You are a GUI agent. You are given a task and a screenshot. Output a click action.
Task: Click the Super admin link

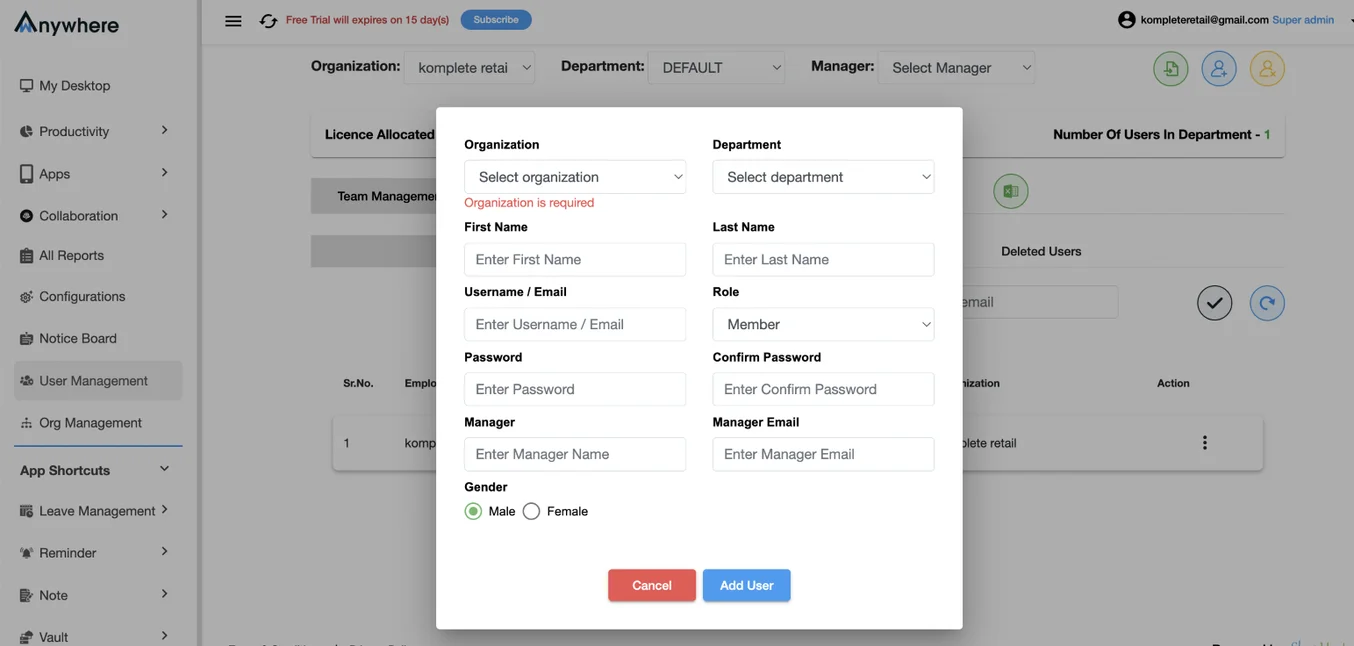[x=1303, y=20]
